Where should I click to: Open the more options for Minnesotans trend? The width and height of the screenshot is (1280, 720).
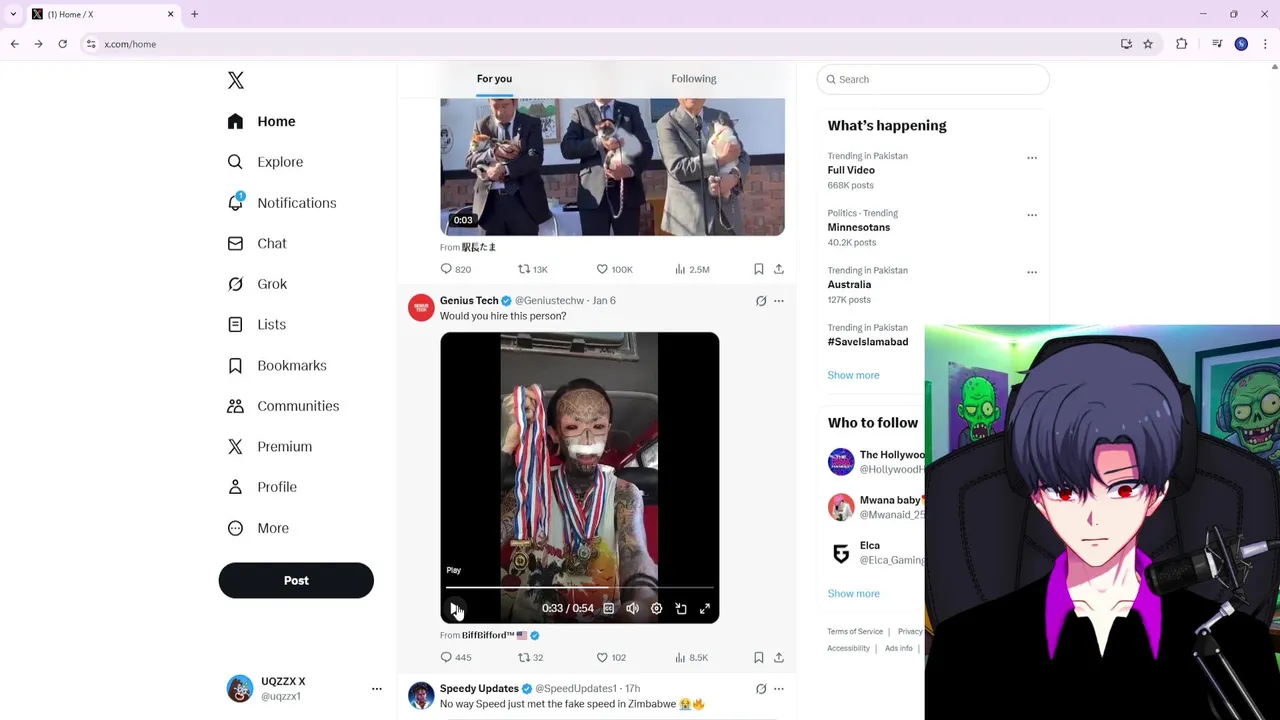pos(1032,215)
